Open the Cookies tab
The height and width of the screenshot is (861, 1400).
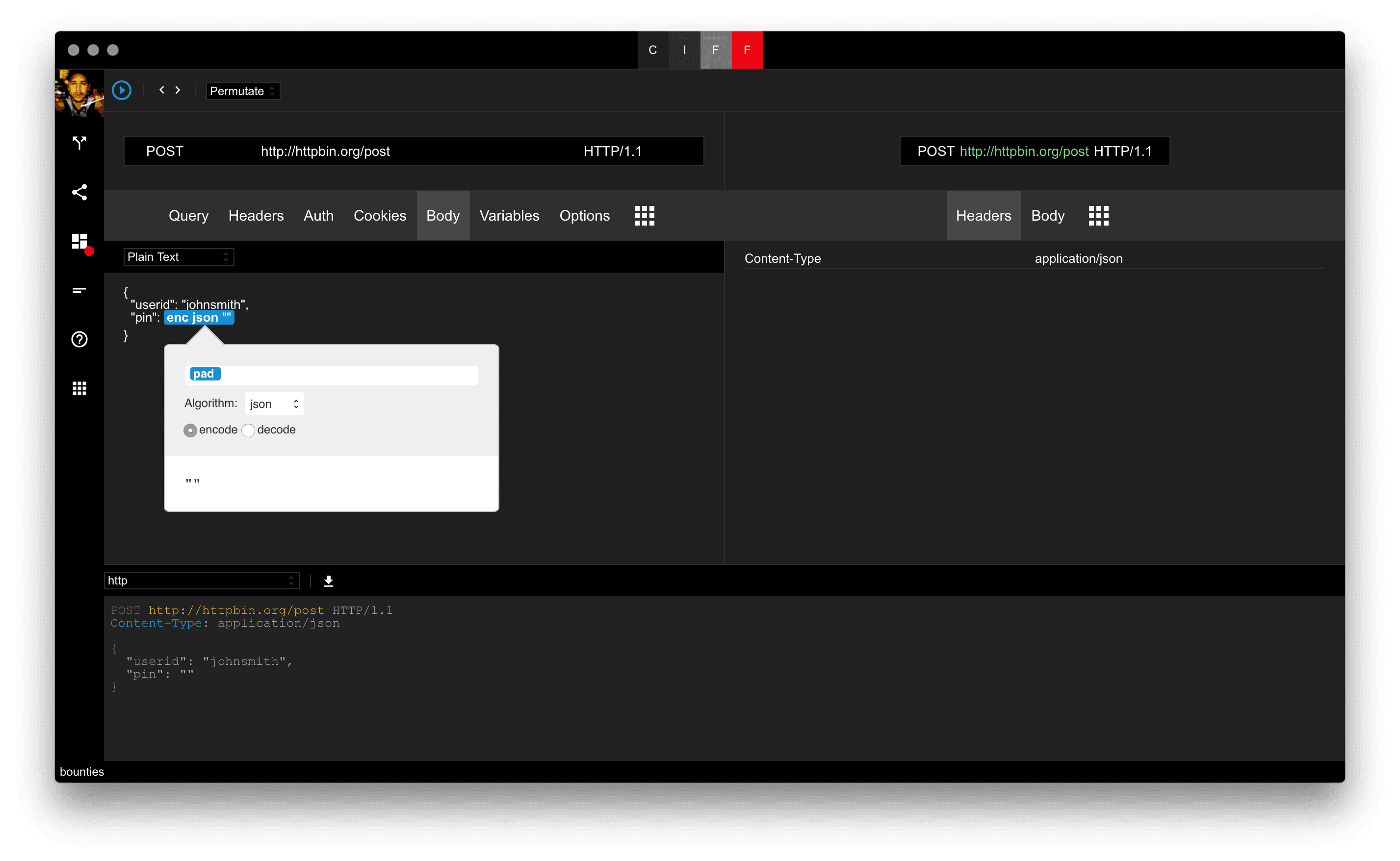point(380,216)
